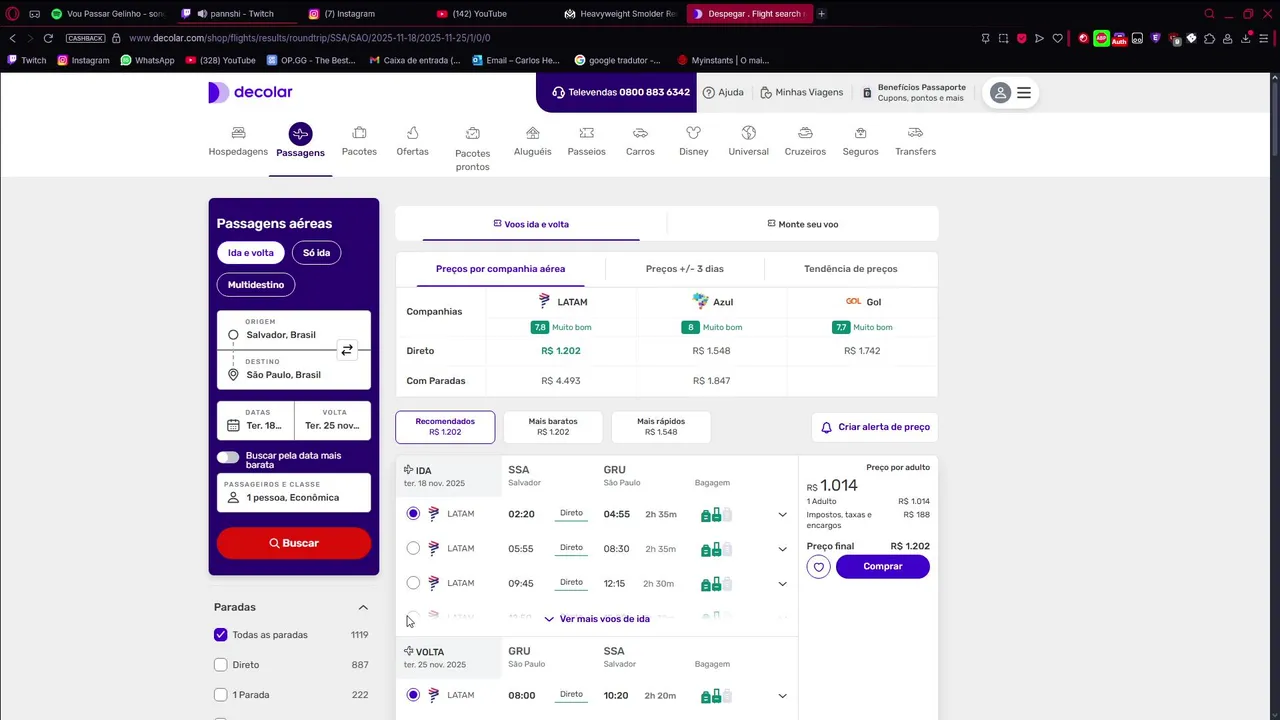Sort by Mais baratos R$ 1.202

point(553,427)
